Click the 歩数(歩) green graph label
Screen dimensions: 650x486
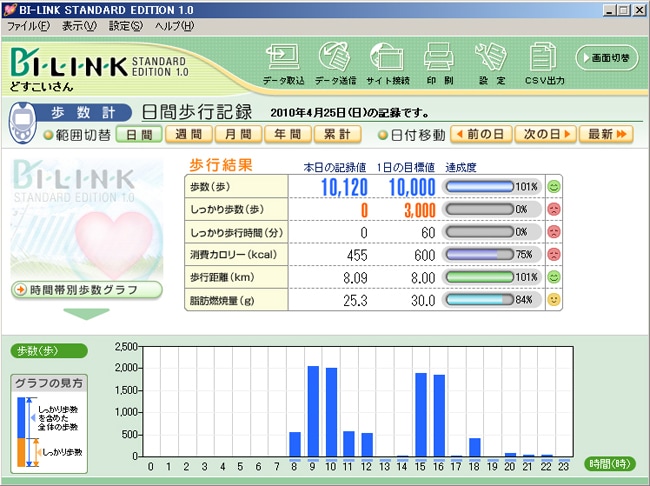(x=49, y=351)
